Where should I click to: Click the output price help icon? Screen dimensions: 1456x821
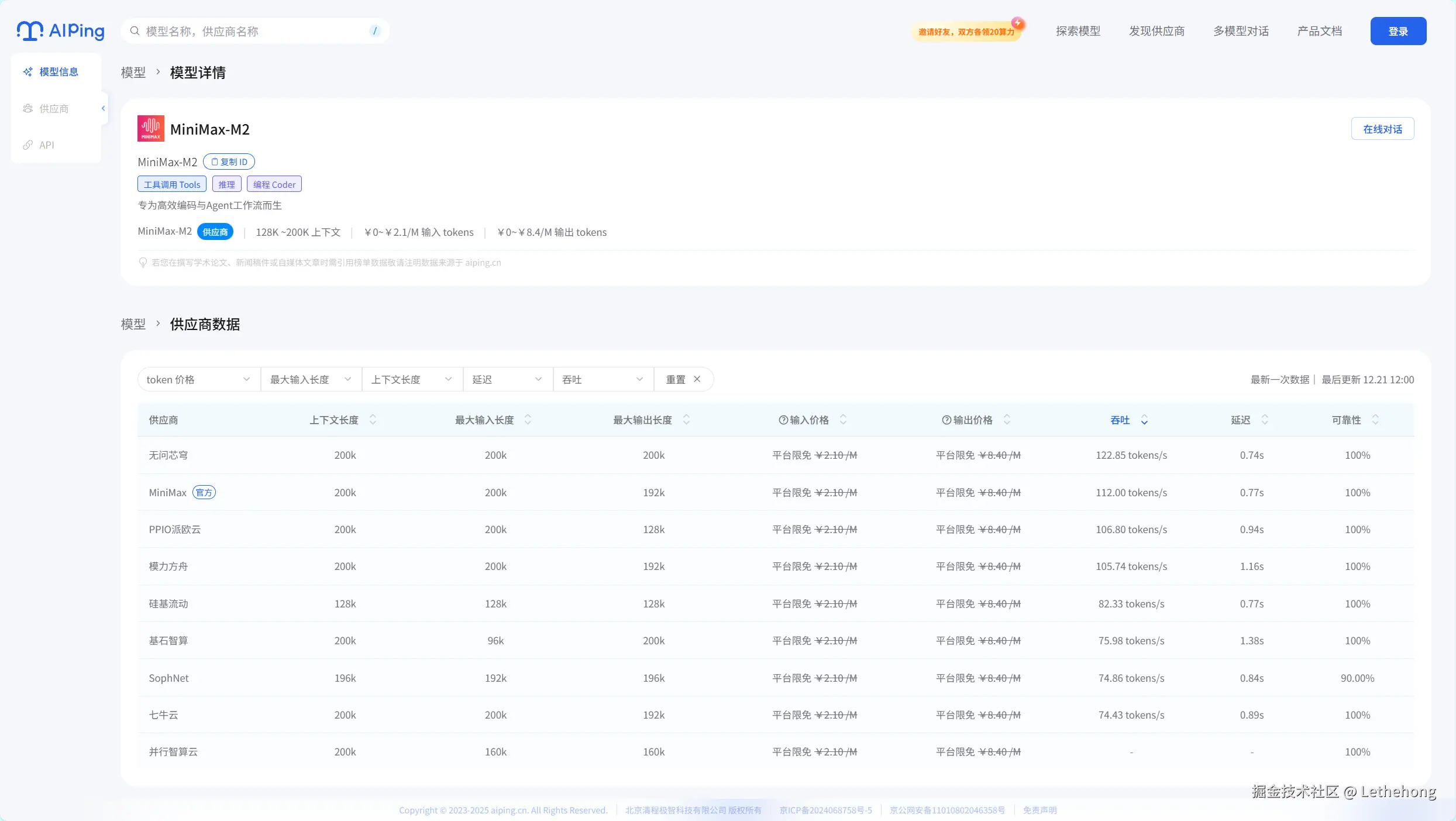pos(946,420)
